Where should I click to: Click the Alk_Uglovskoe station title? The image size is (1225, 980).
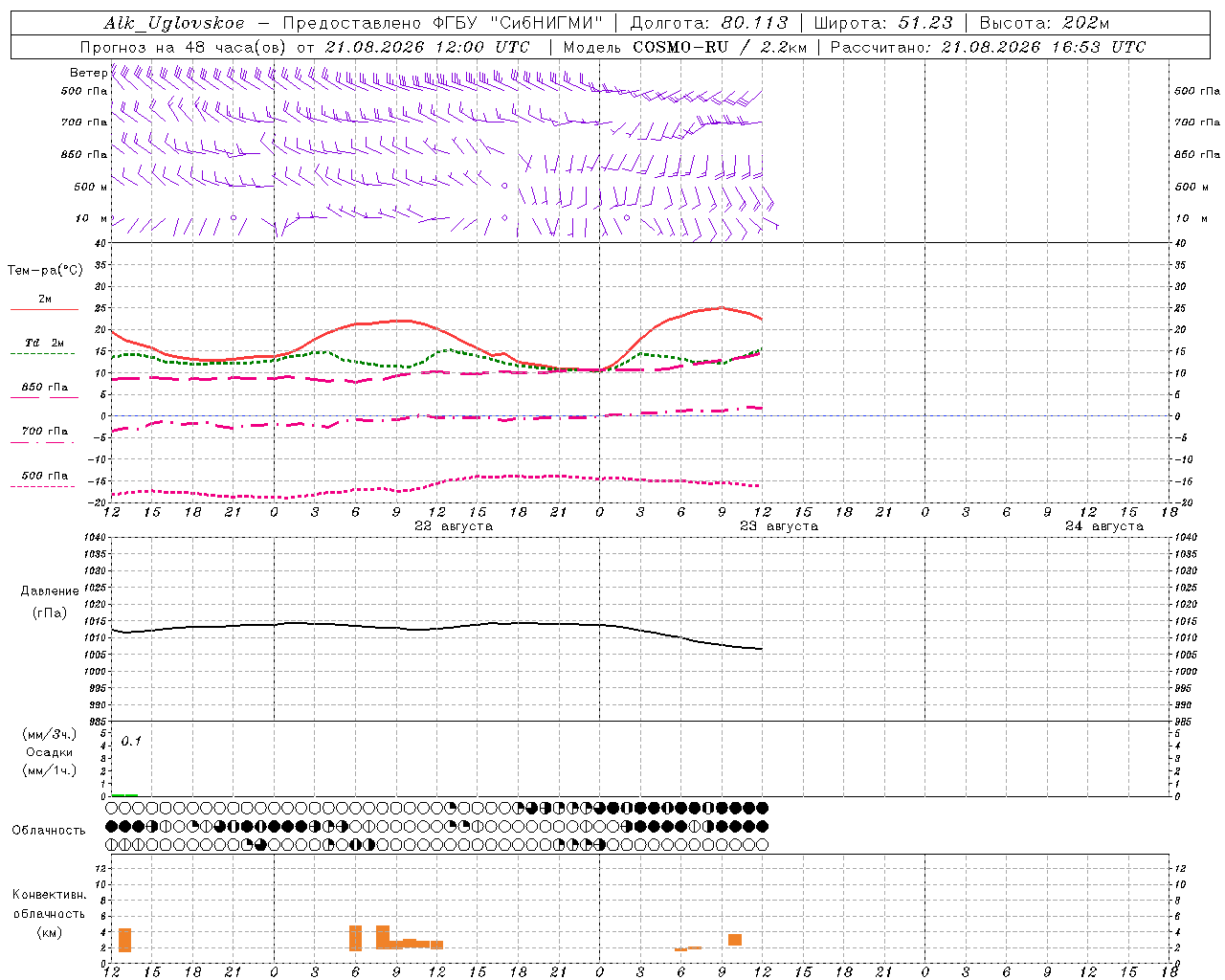click(174, 23)
